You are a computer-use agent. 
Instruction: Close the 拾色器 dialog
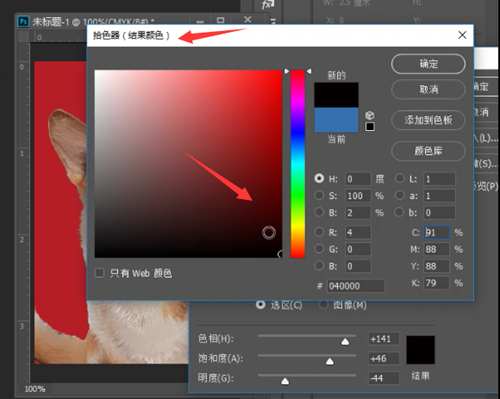(x=462, y=35)
